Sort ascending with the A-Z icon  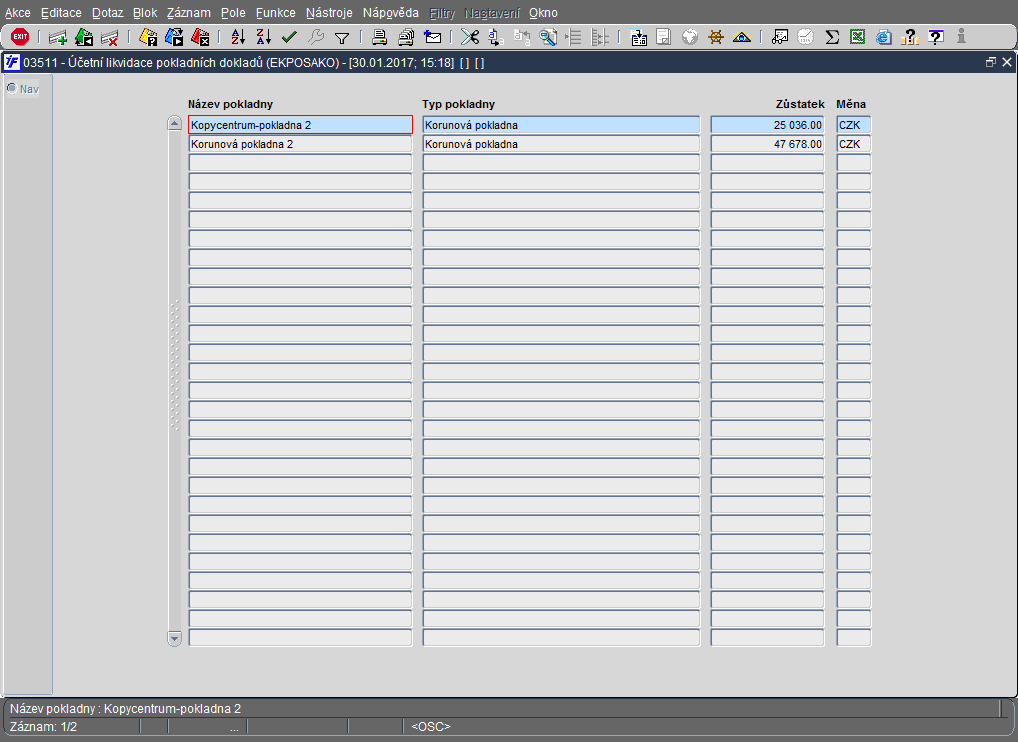coord(238,37)
